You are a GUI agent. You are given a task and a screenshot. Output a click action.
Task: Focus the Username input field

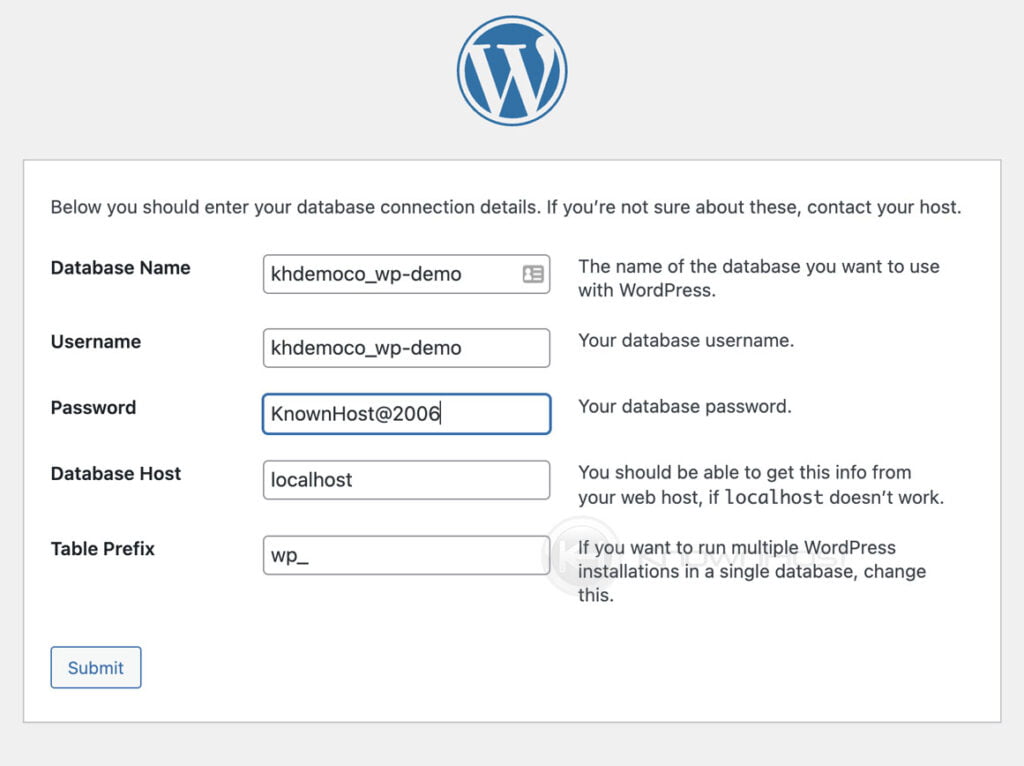[x=406, y=348]
